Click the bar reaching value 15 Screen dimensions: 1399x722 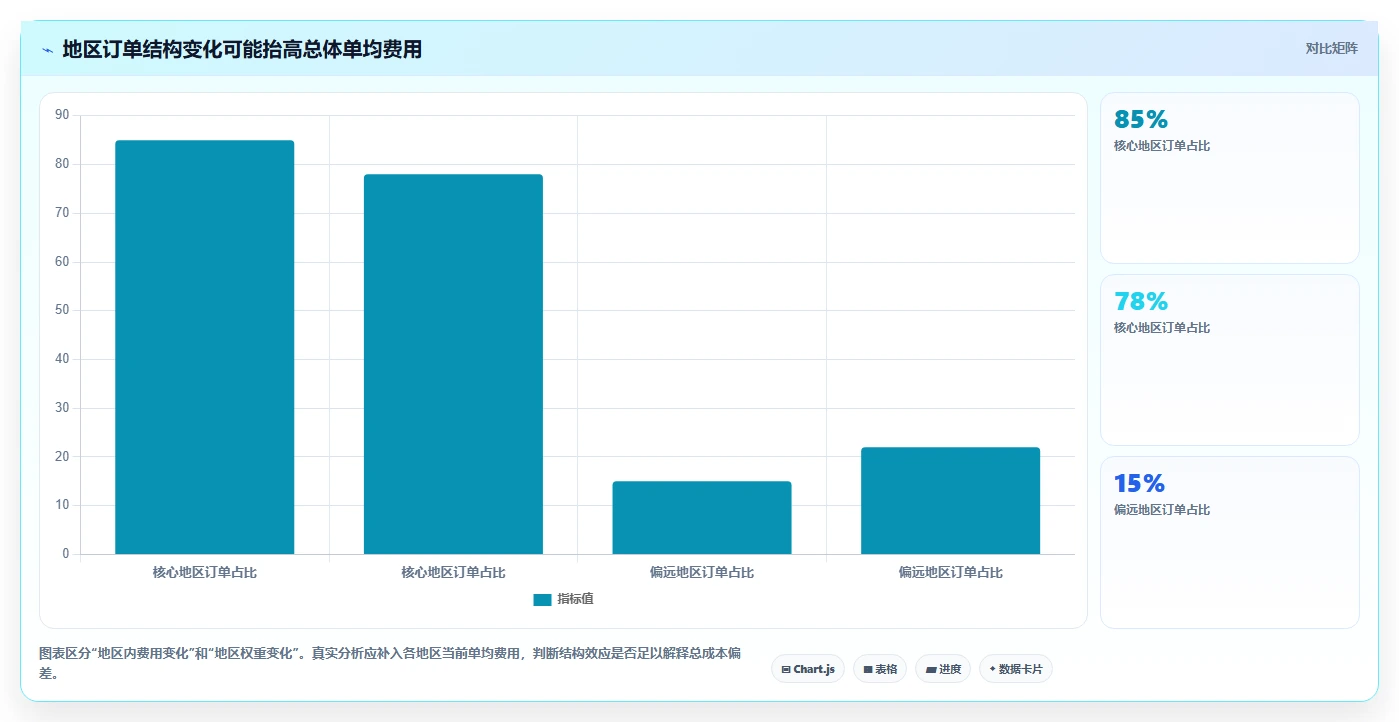[702, 518]
